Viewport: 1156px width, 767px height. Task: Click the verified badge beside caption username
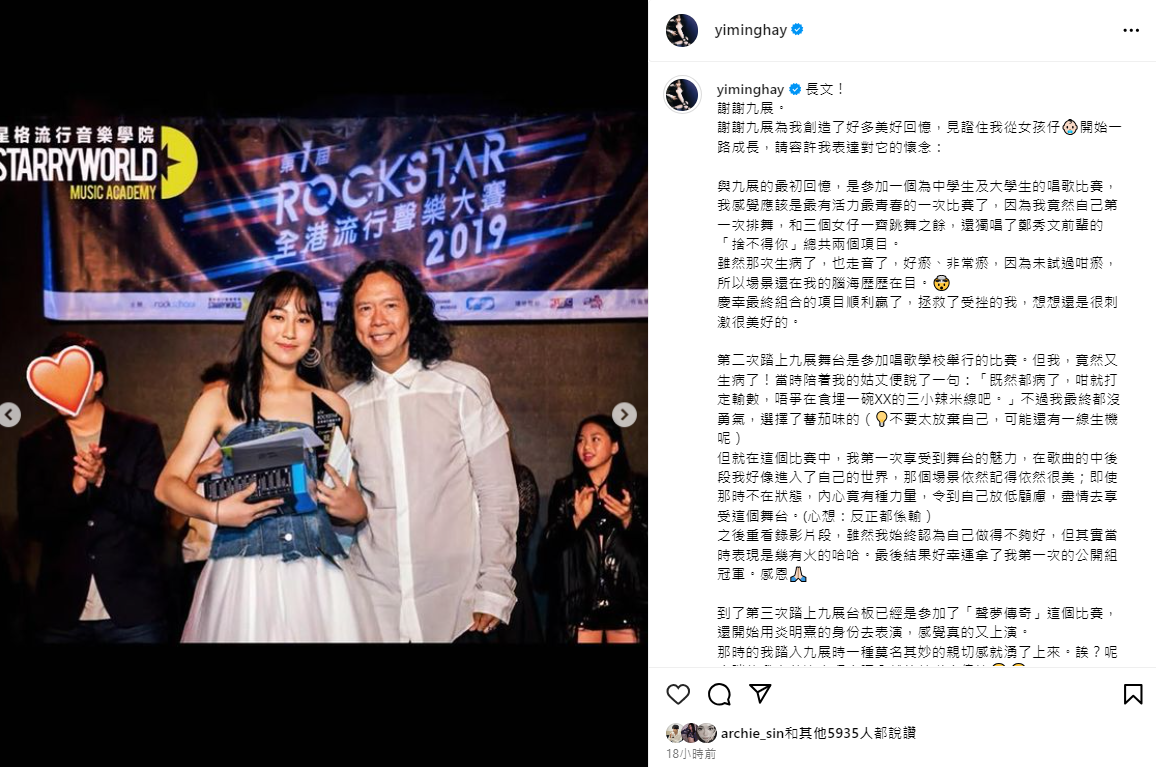click(795, 89)
